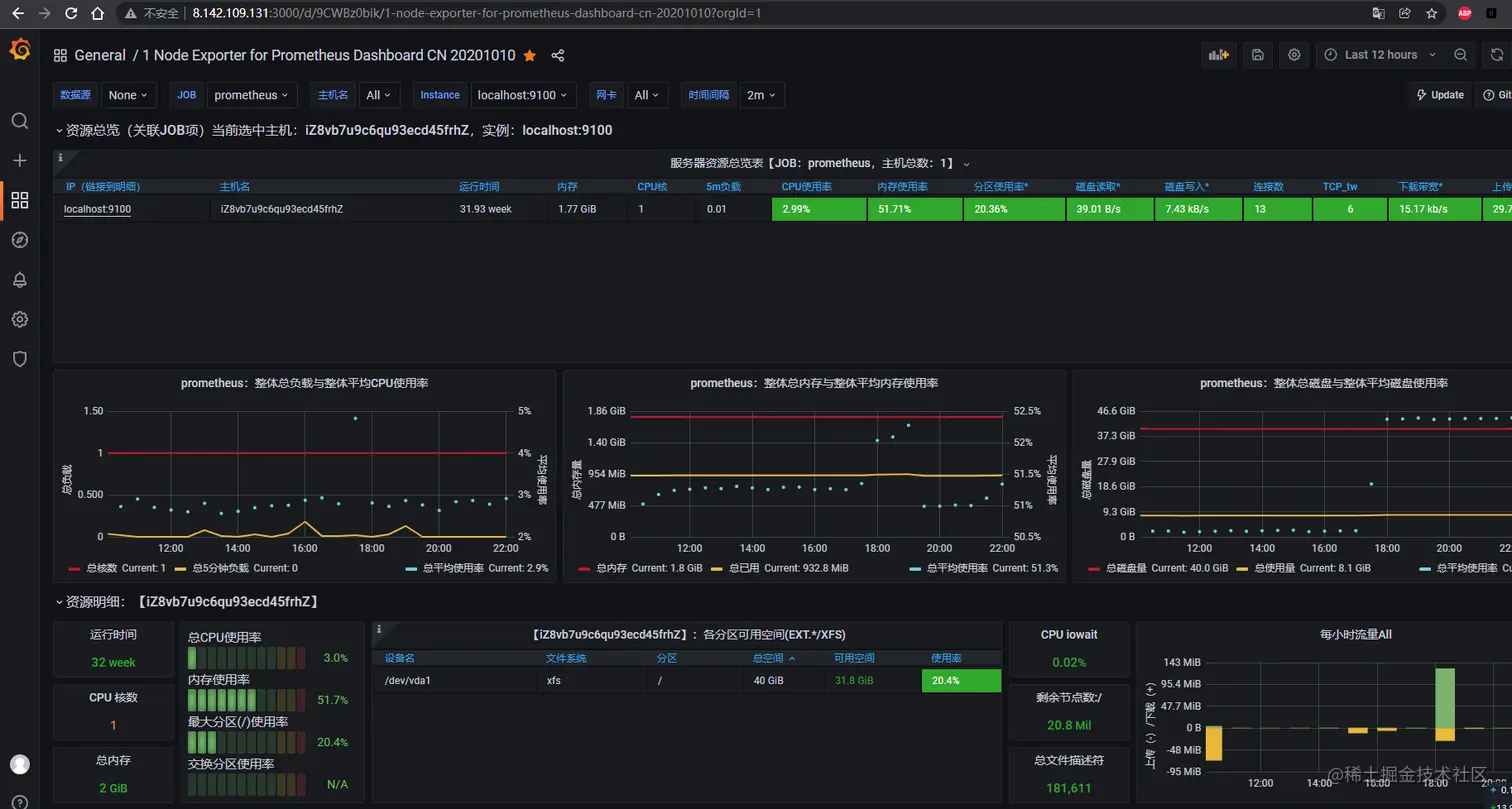1512x809 pixels.
Task: Open the share dashboard icon
Action: tap(557, 56)
